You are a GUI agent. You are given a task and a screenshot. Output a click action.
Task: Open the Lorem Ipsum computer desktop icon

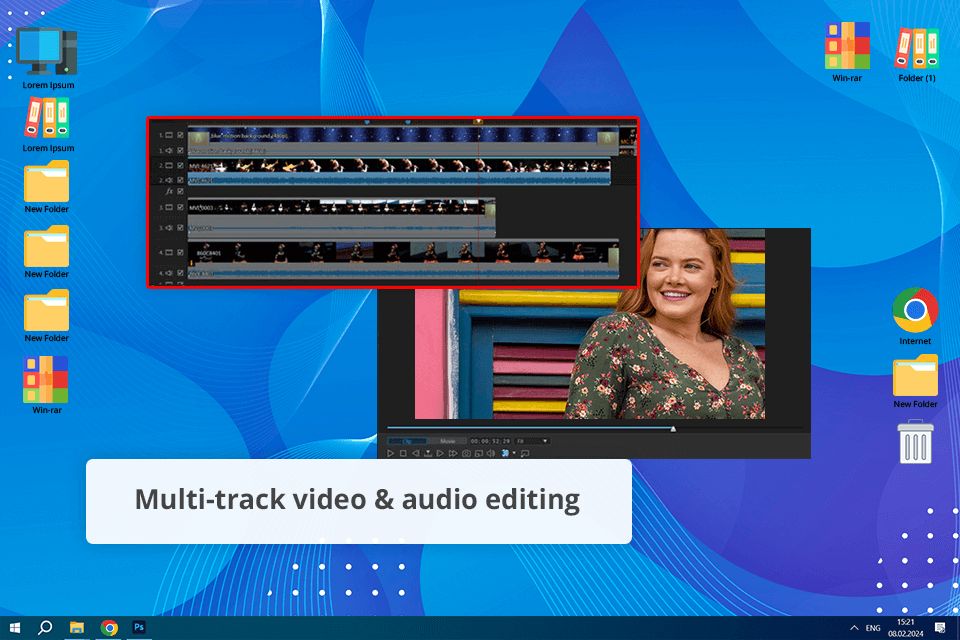pos(47,59)
